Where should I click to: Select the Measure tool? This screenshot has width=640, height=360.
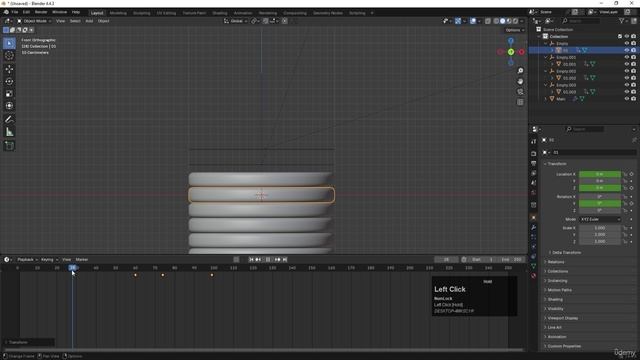coord(9,132)
